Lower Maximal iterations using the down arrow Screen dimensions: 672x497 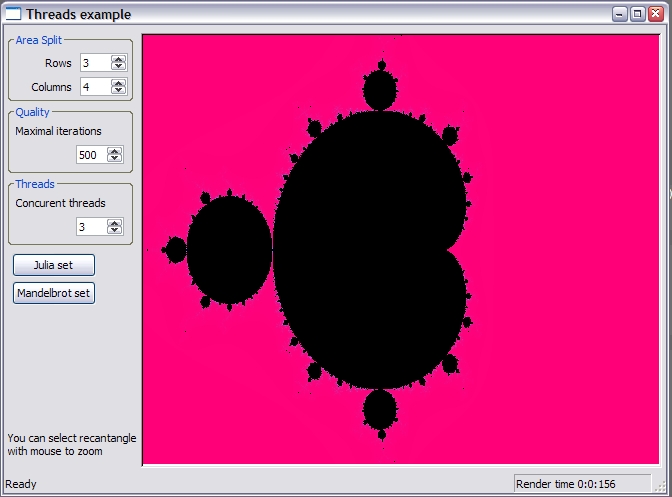coord(114,159)
